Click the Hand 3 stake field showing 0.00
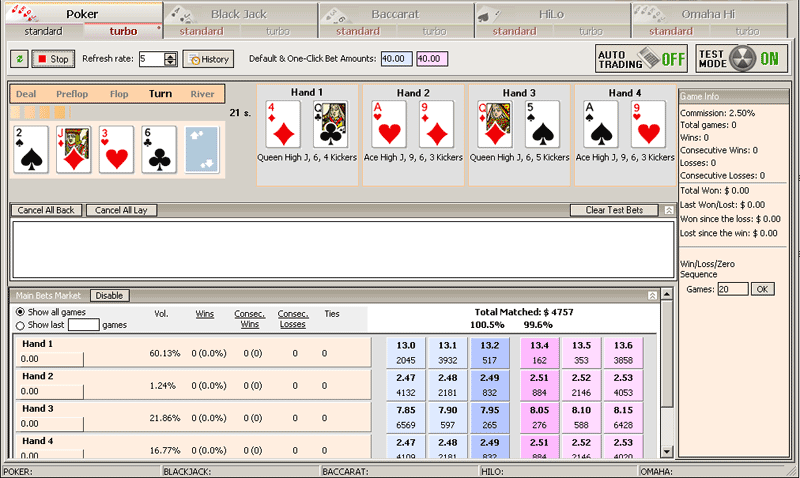 coord(50,424)
